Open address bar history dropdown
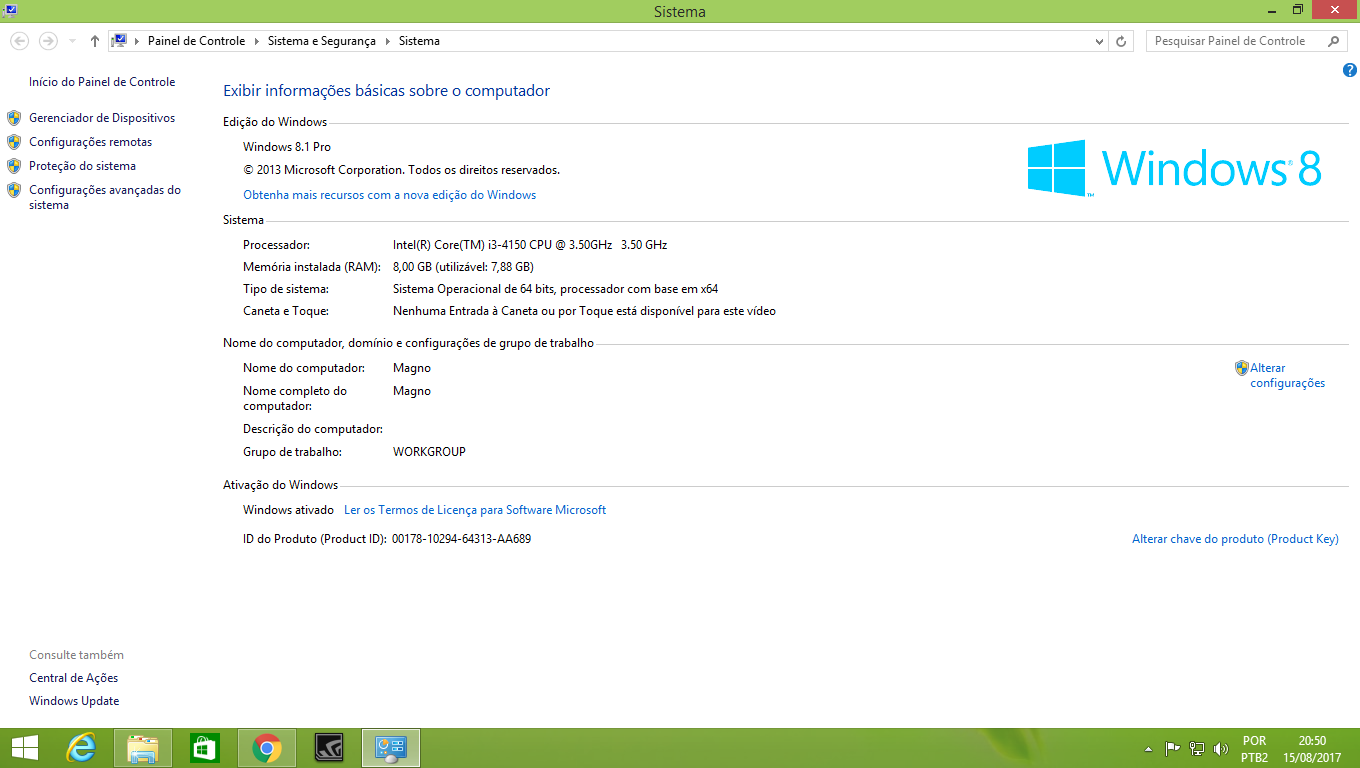 (x=1099, y=41)
